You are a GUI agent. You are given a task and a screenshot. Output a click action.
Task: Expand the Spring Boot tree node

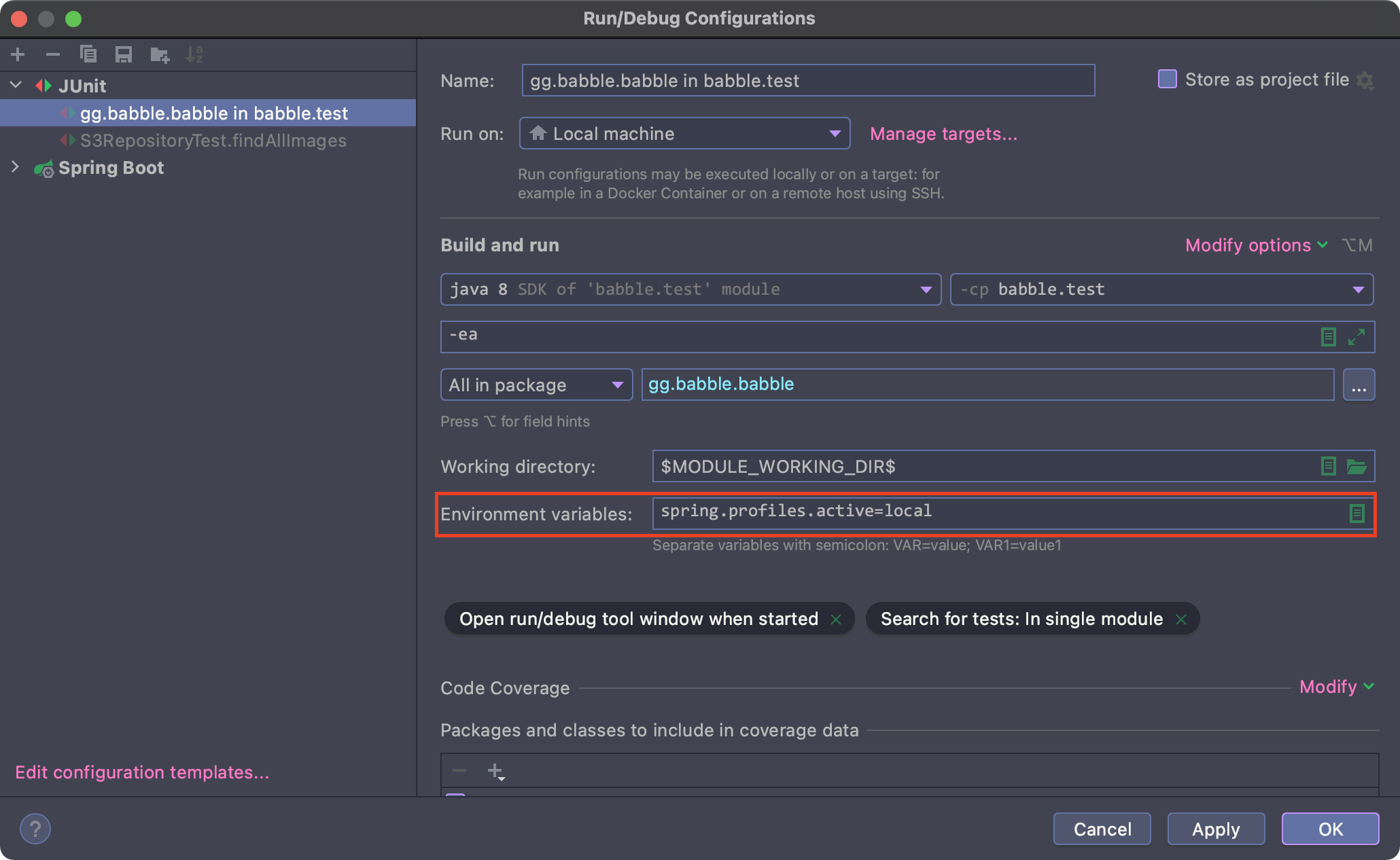pos(15,167)
